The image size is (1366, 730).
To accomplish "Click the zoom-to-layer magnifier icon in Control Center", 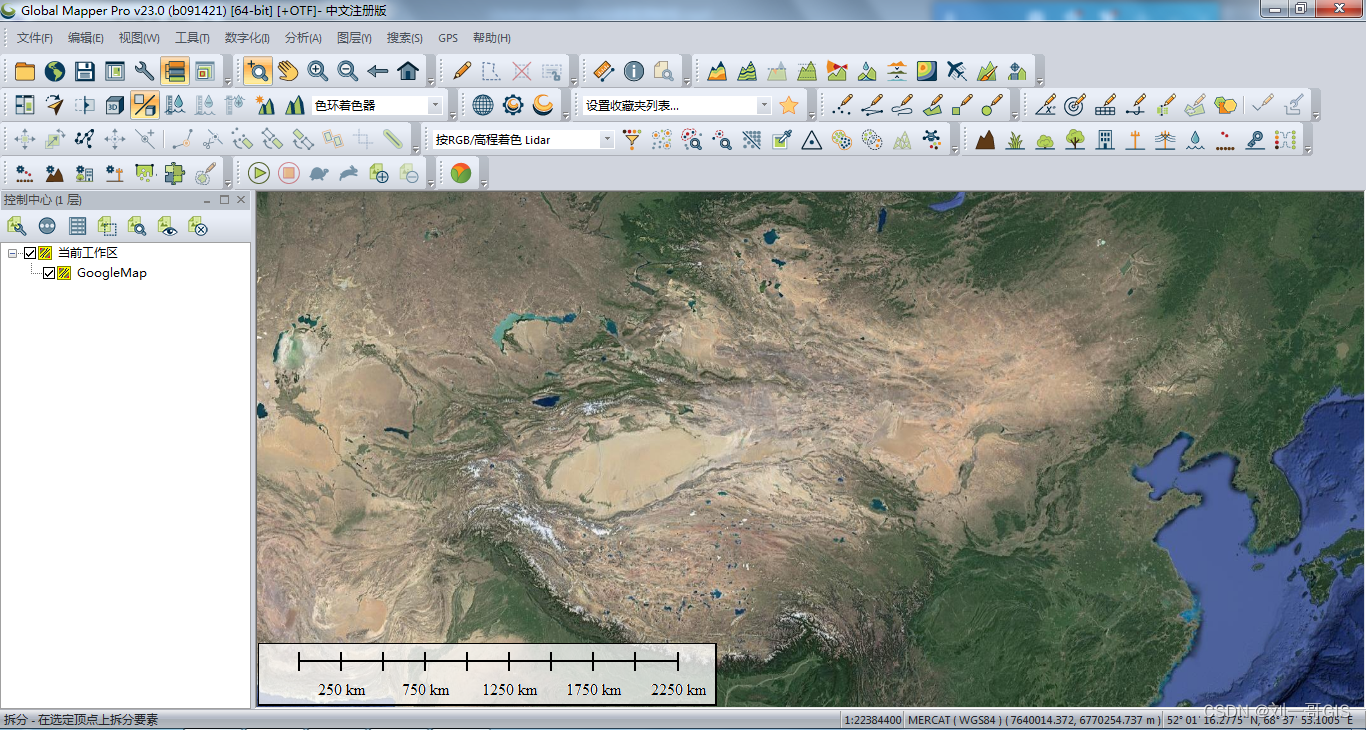I will coord(137,227).
